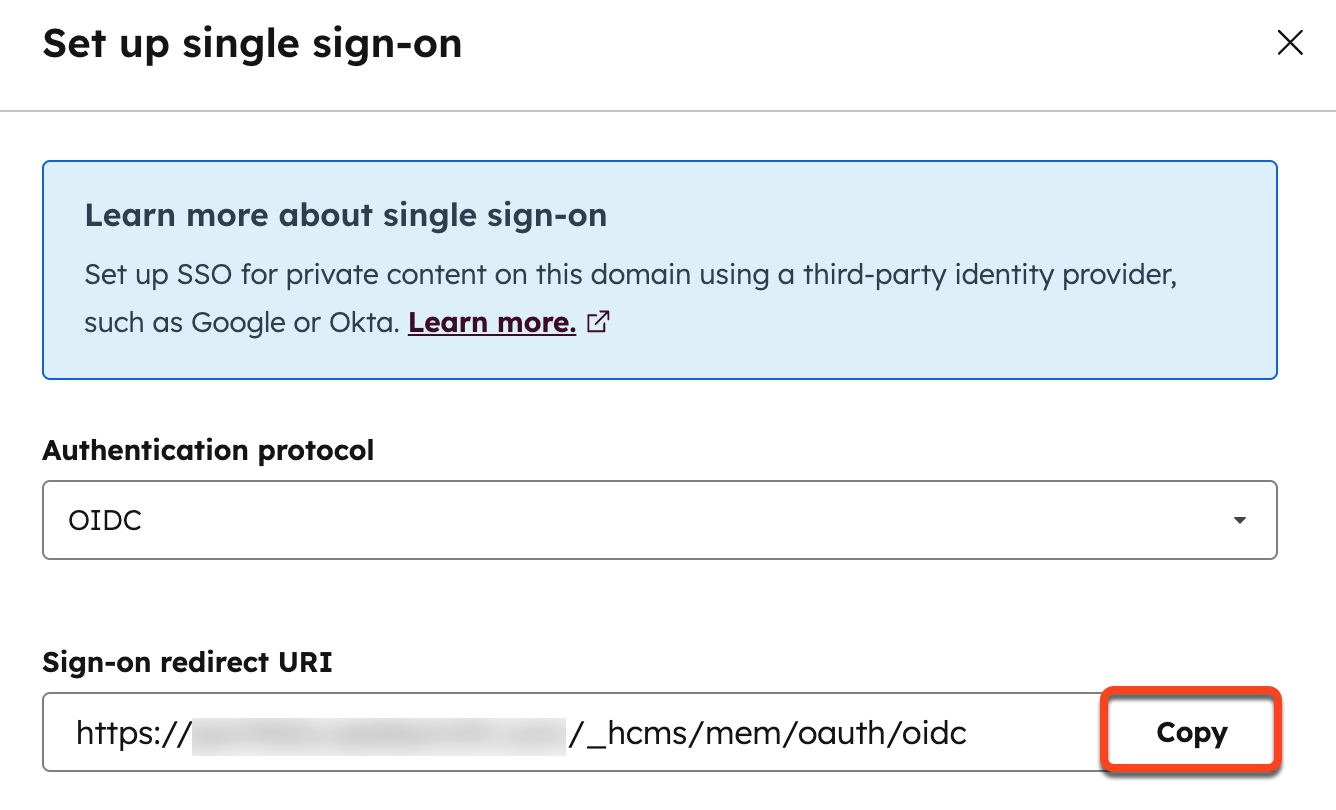Screen dimensions: 1336x810
Task: Click the outbound-link icon after the Okta sentence
Action: click(x=597, y=322)
